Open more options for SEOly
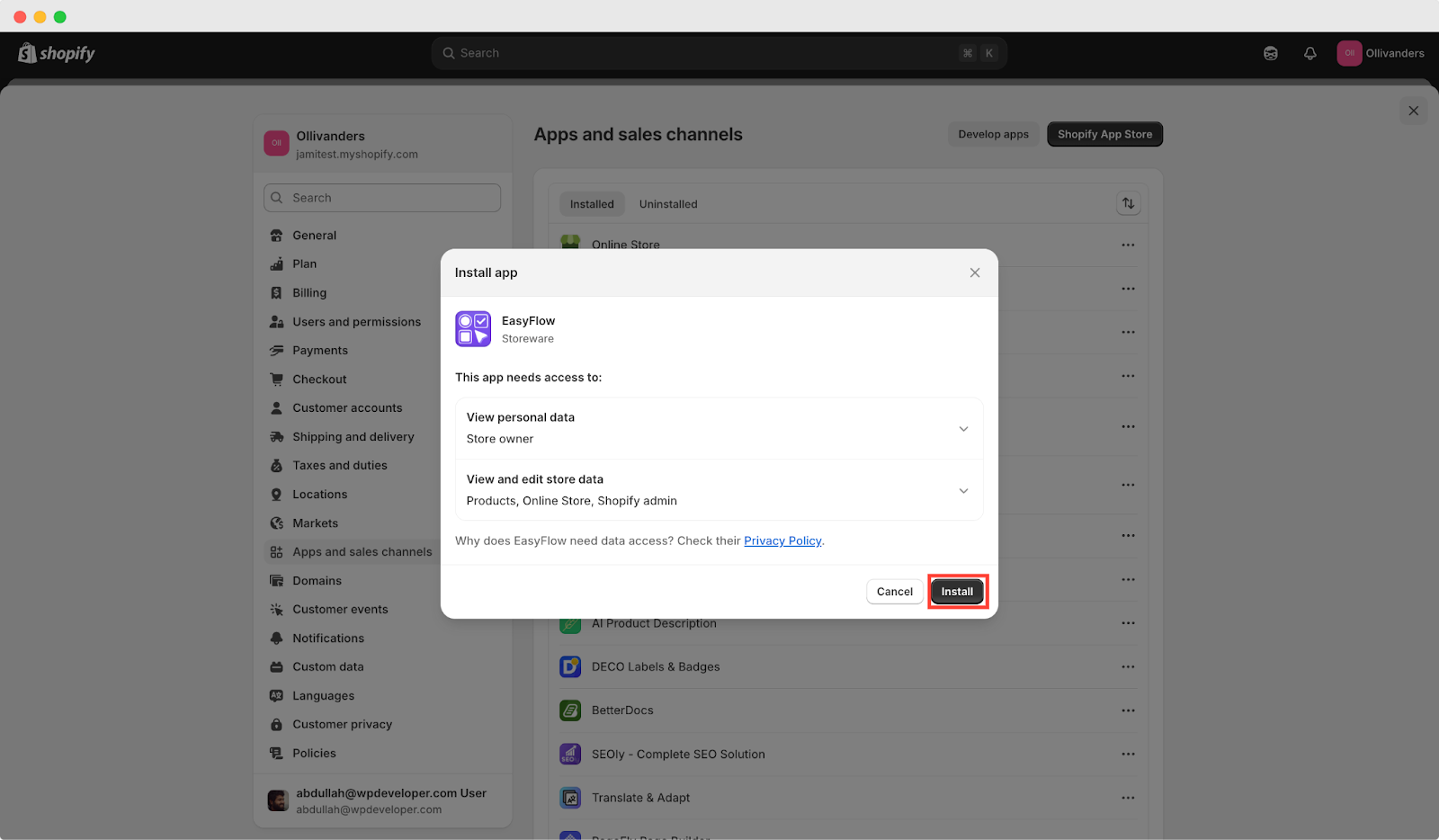Image resolution: width=1439 pixels, height=840 pixels. (x=1128, y=754)
